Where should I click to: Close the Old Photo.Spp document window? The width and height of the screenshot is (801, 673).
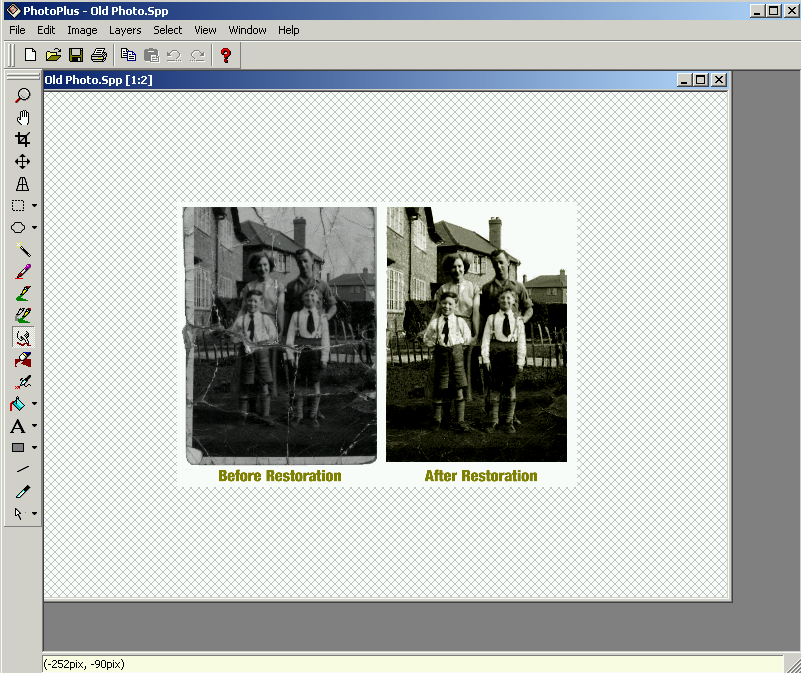[719, 80]
